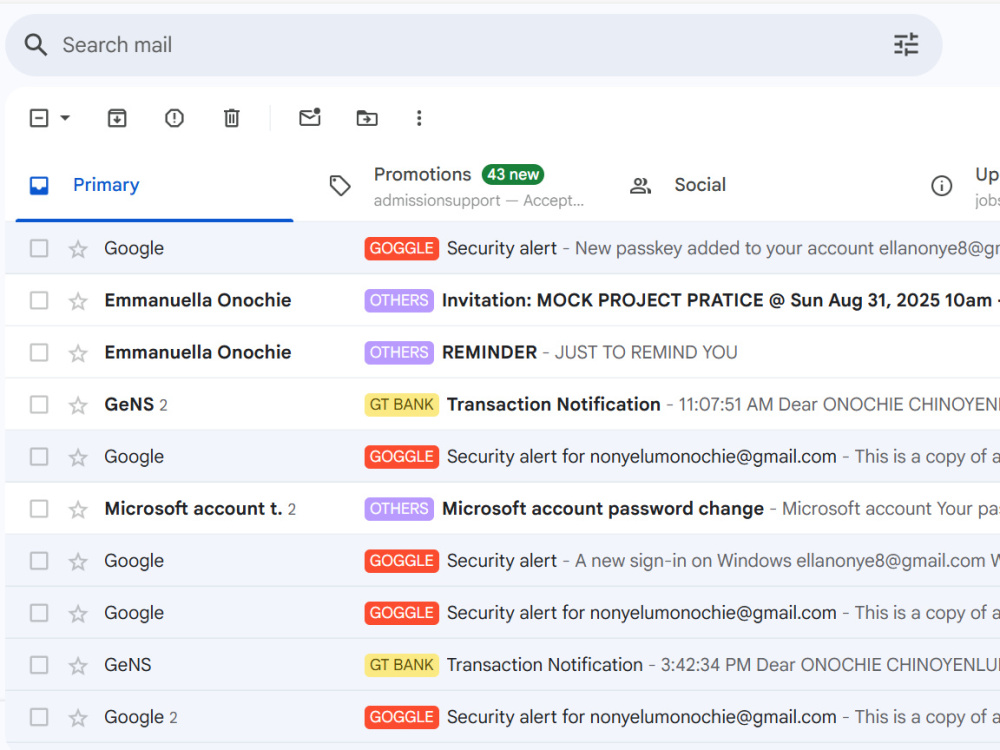Screen dimensions: 1000x750
Task: Select the GeNS 11:07:51 AM transaction email checkbox
Action: coord(39,404)
